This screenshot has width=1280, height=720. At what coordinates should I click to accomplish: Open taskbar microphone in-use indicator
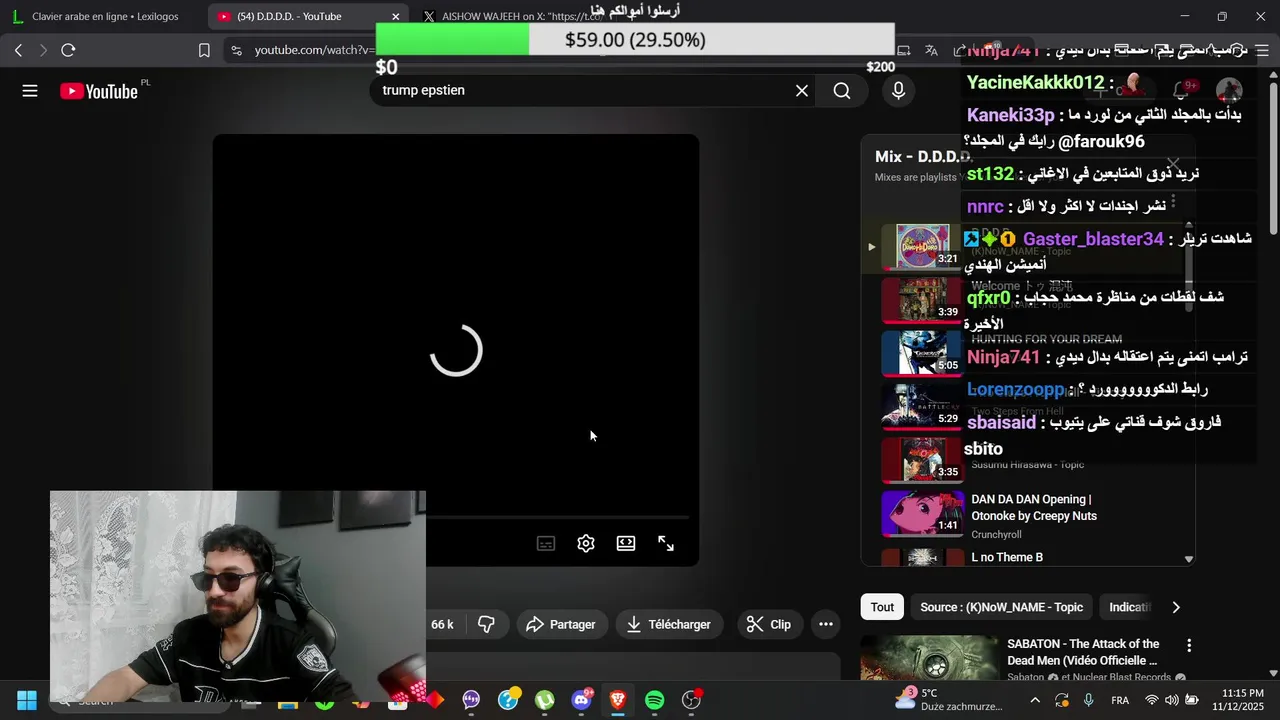[x=1088, y=700]
